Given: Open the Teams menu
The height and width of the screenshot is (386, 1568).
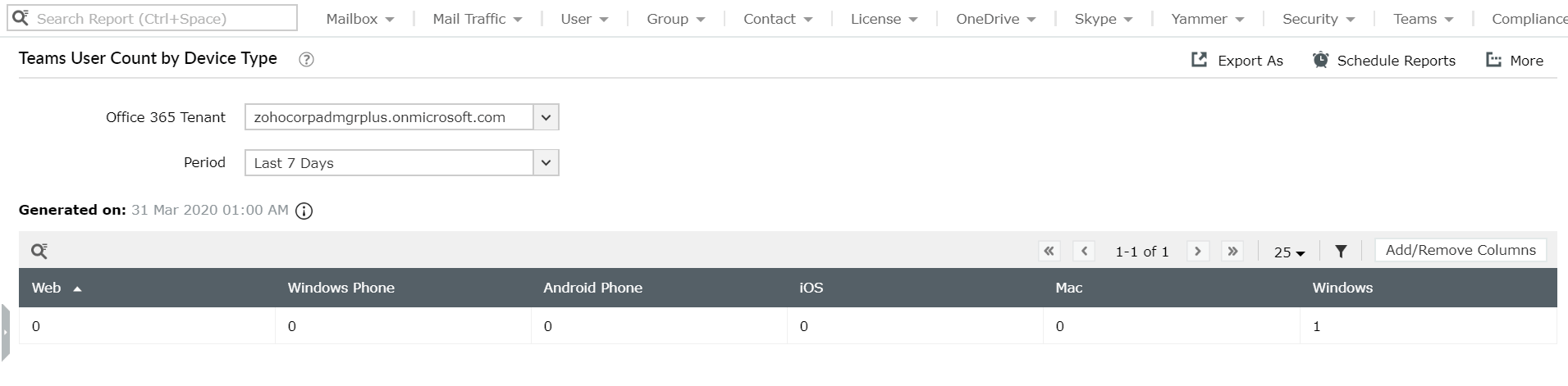Looking at the screenshot, I should (x=1423, y=19).
